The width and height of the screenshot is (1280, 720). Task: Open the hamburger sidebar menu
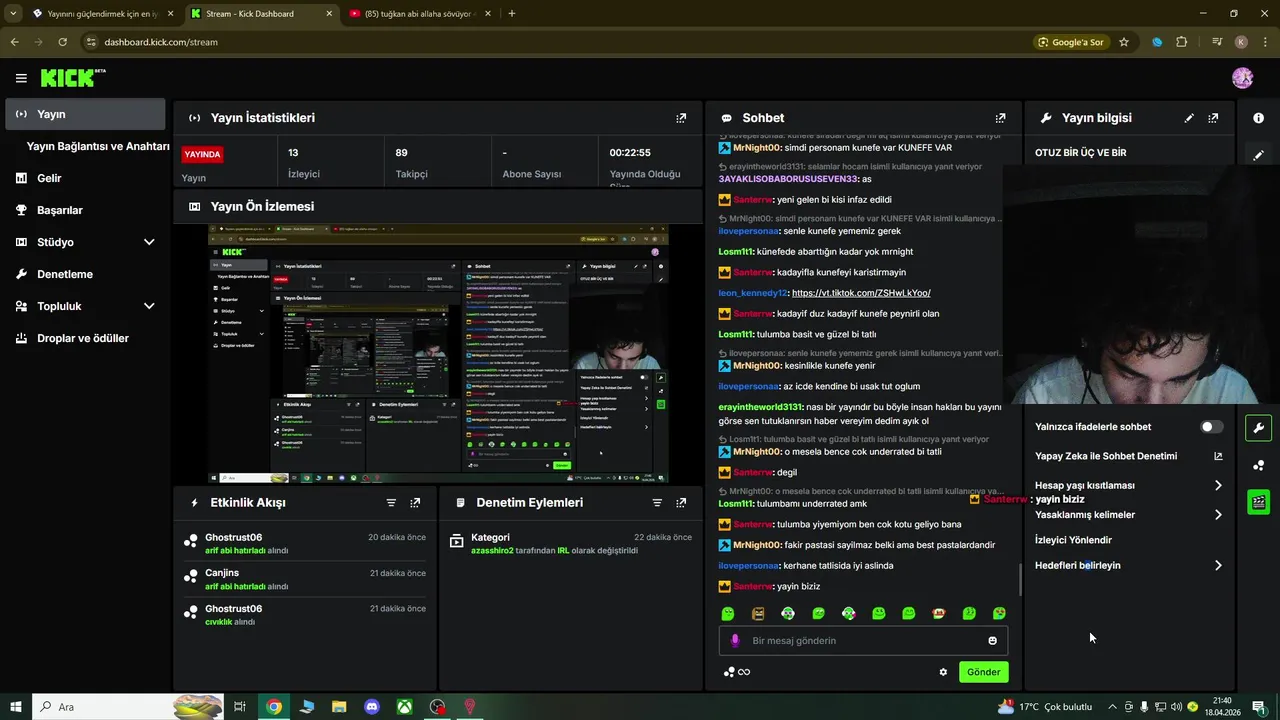click(21, 78)
